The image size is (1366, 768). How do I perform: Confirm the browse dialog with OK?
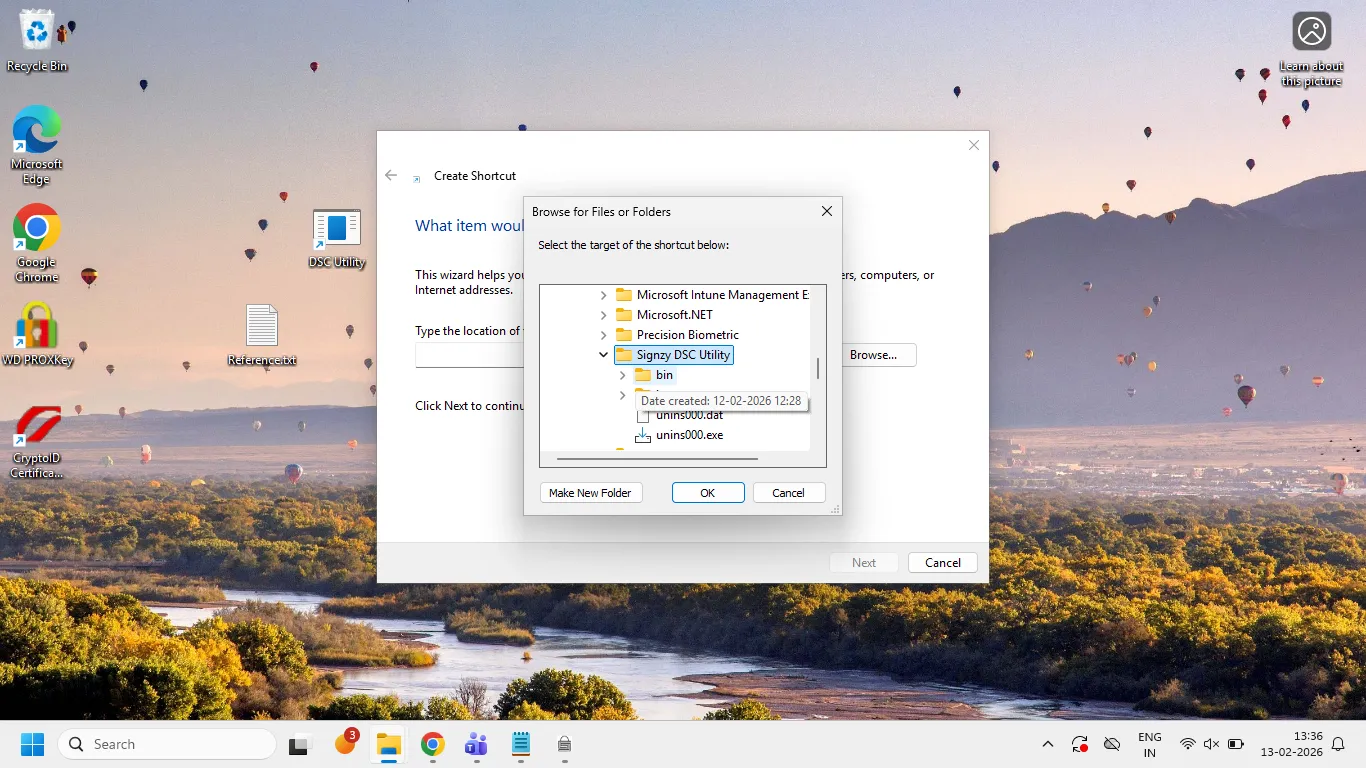click(x=708, y=493)
